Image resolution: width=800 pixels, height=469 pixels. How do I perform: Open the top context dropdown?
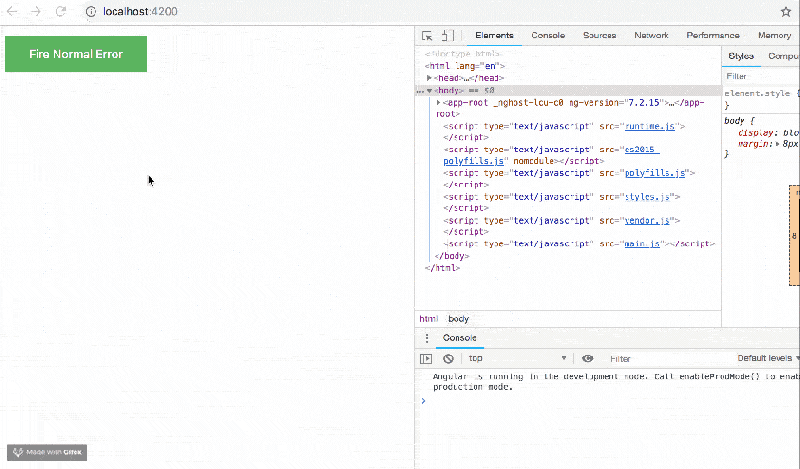(517, 358)
